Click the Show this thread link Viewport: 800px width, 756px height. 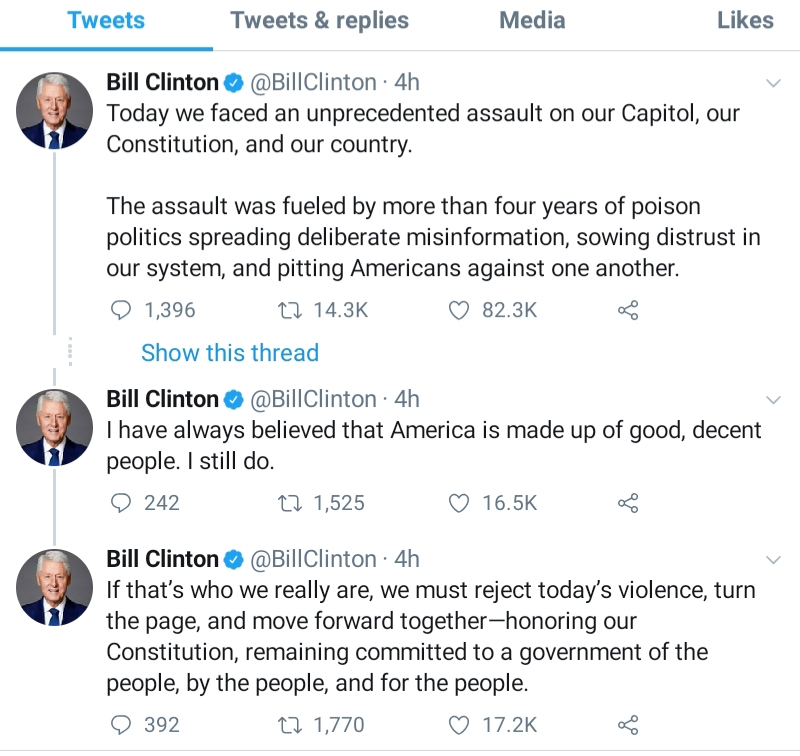230,353
